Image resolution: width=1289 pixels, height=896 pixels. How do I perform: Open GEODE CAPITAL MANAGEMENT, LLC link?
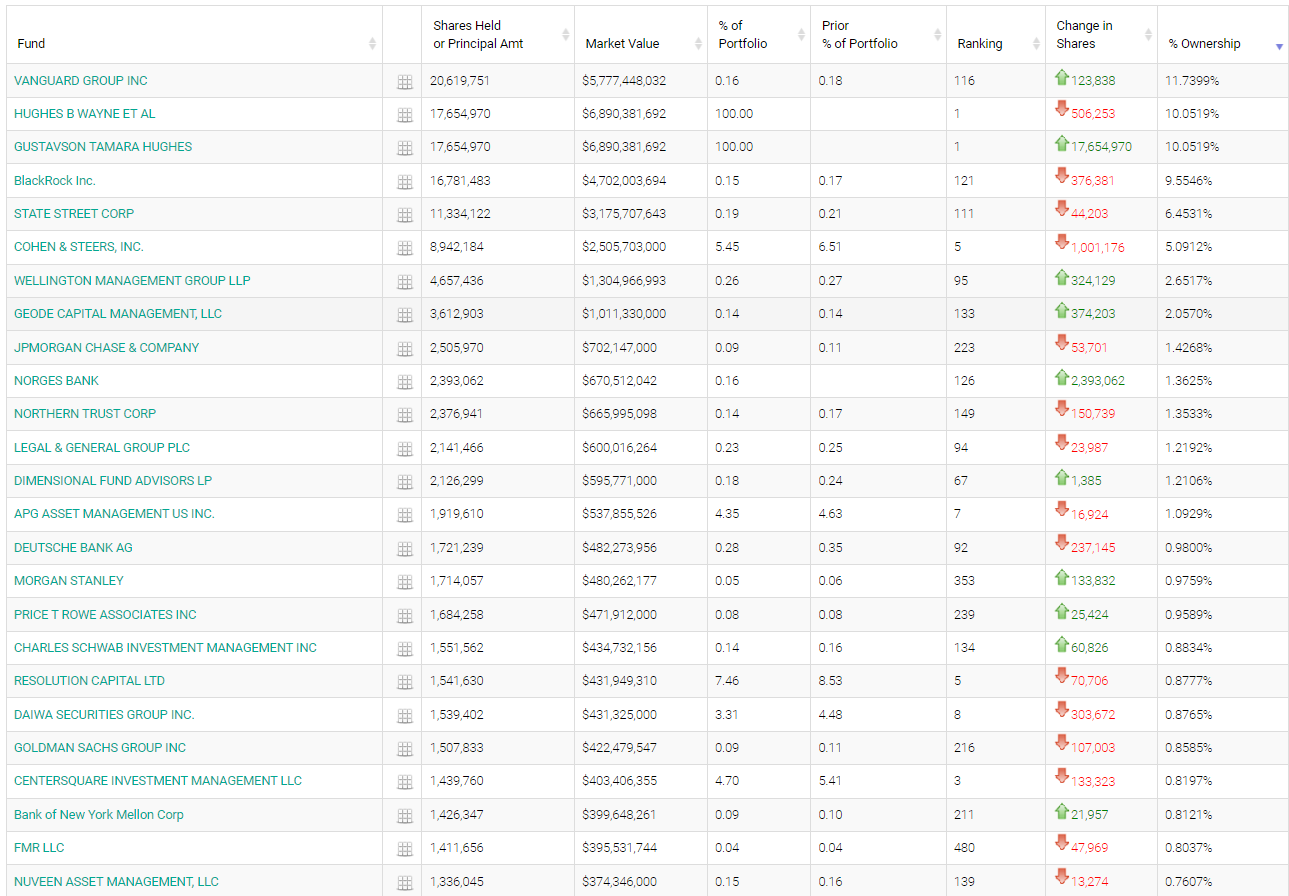pos(118,314)
